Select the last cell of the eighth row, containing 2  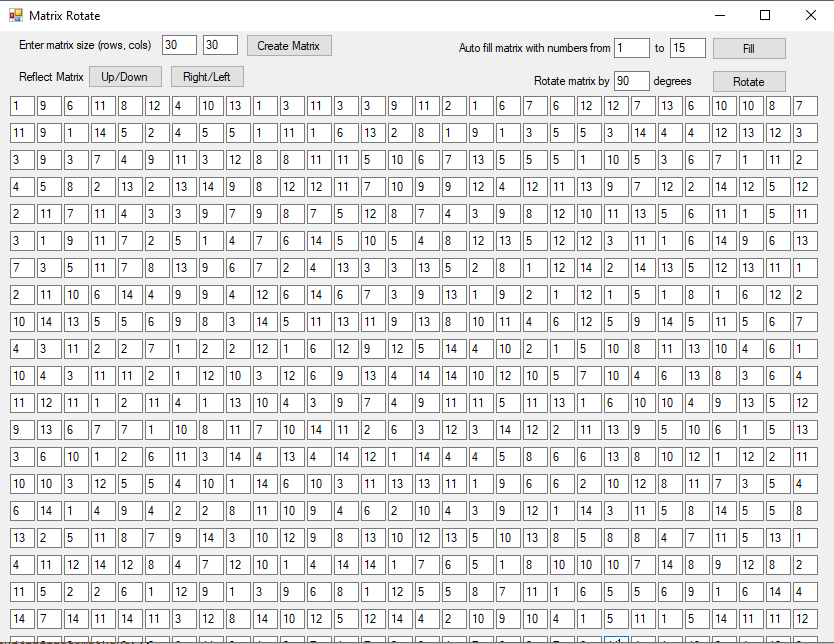805,295
